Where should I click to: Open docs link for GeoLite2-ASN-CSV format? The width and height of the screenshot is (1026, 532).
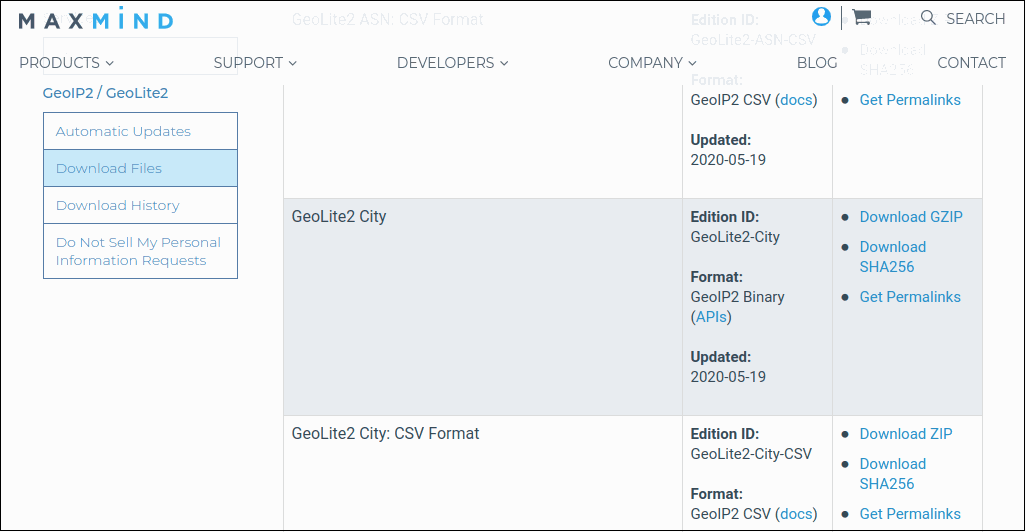point(796,100)
